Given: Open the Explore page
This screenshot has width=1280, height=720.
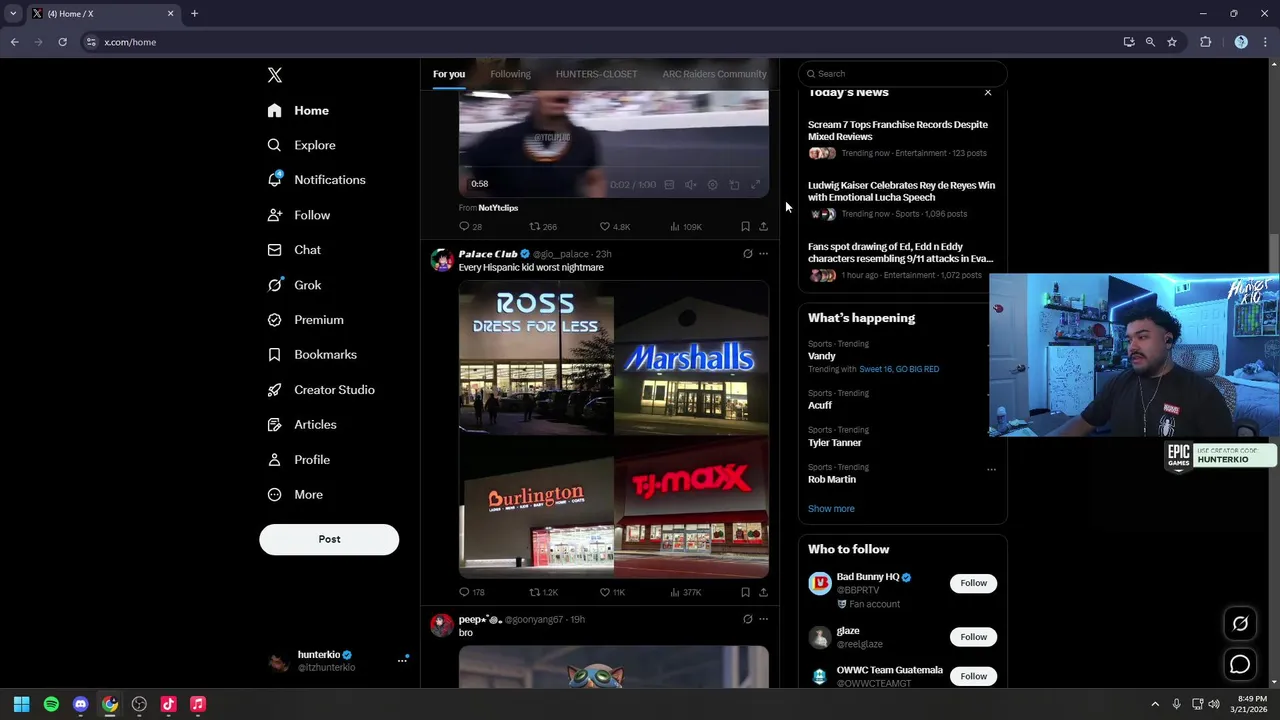Looking at the screenshot, I should tap(301, 145).
